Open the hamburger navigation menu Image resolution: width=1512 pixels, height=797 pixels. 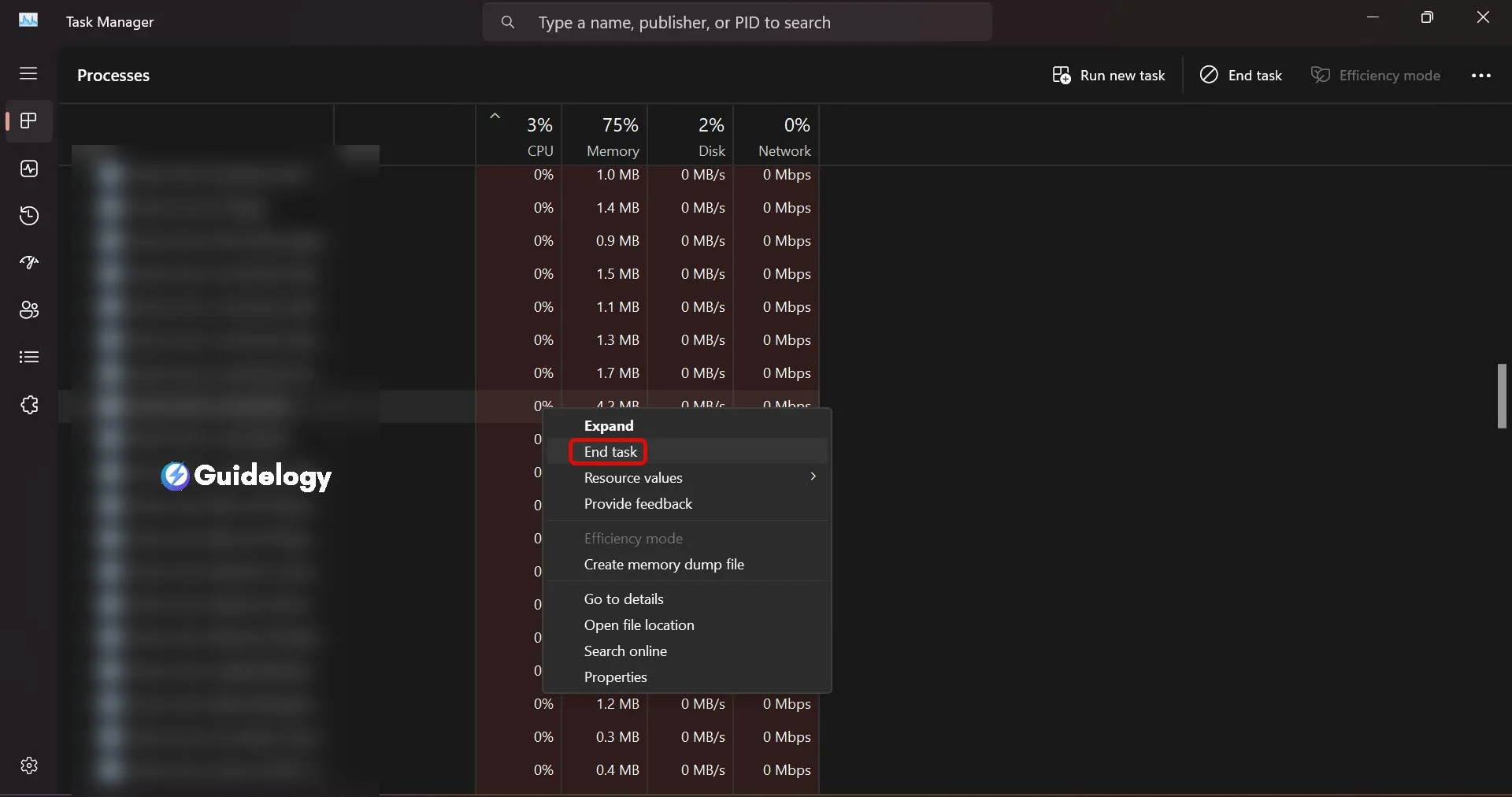28,73
